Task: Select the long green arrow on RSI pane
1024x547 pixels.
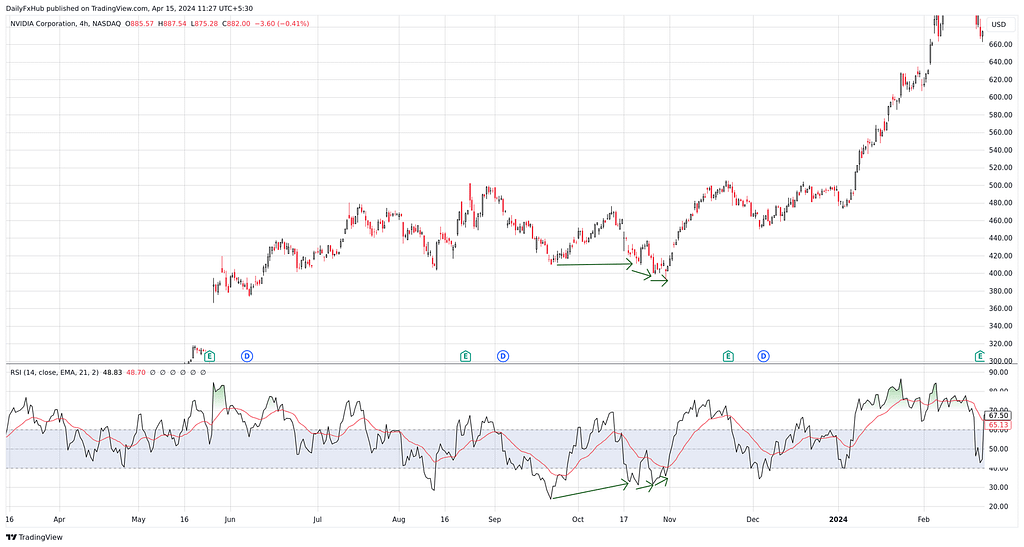Action: point(590,490)
